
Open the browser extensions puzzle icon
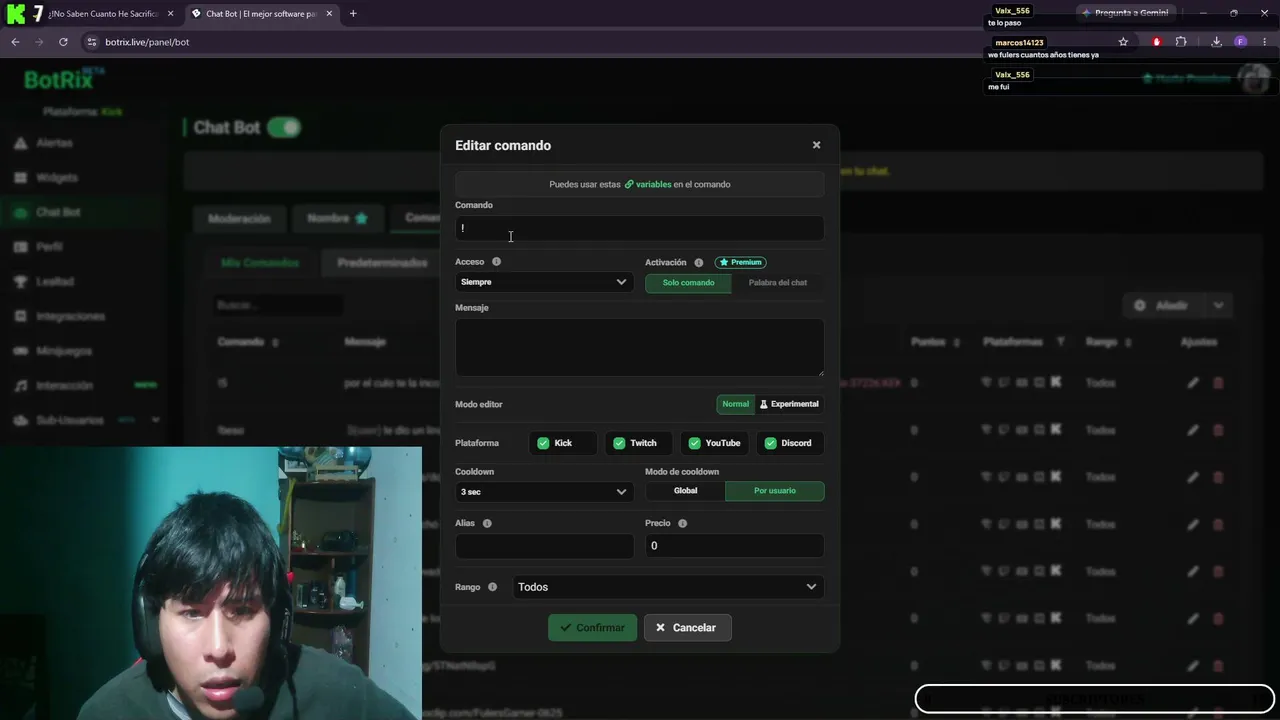(1181, 42)
